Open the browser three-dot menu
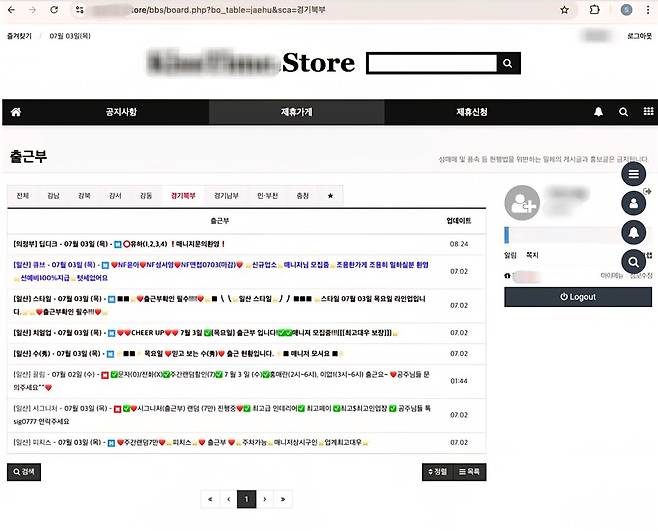The height and width of the screenshot is (531, 658). tap(648, 10)
